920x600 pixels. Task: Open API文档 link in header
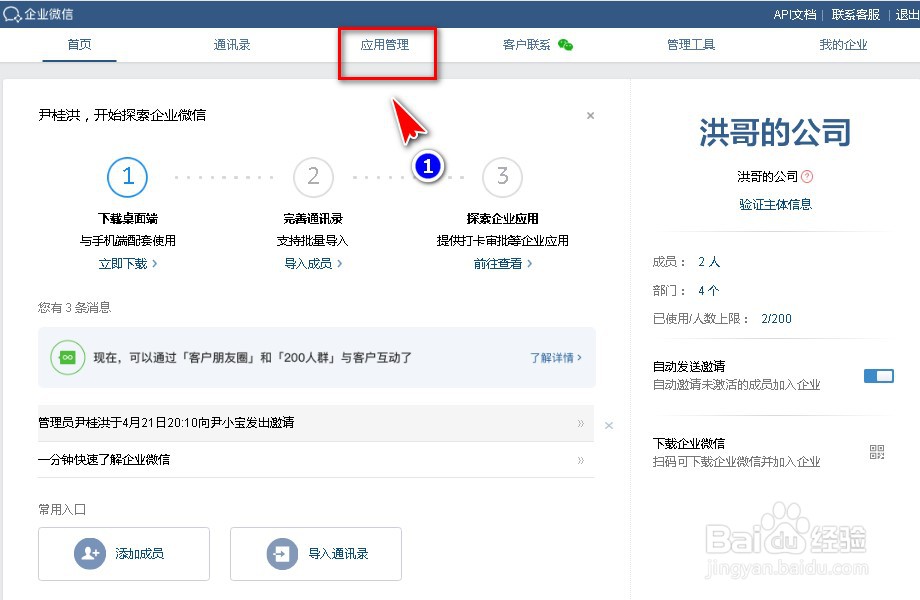(x=794, y=15)
